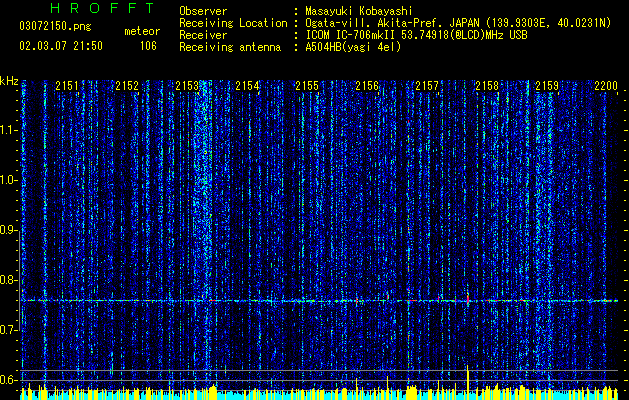Click the 0.9 kHz axis tick label
The width and height of the screenshot is (629, 400).
8,230
